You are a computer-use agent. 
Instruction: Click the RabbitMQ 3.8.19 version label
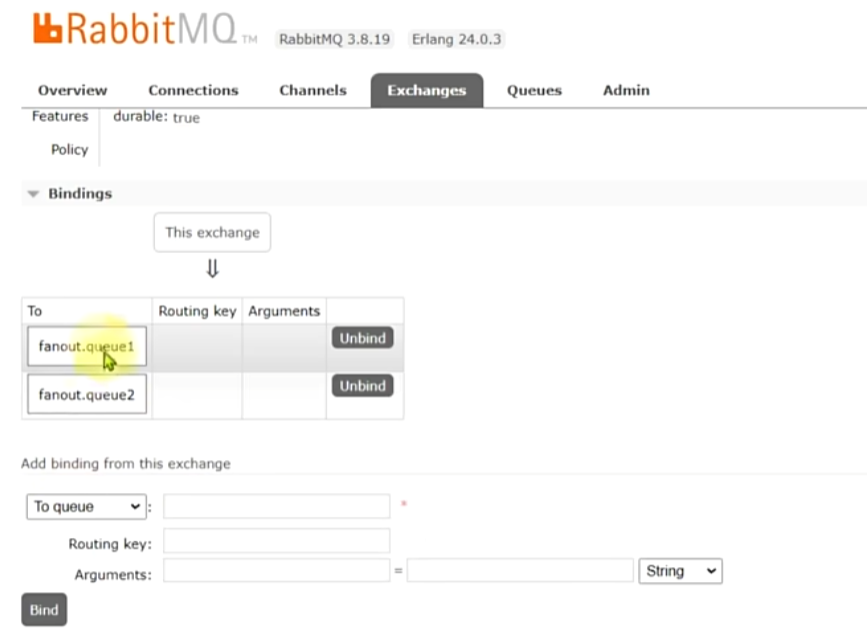(335, 39)
